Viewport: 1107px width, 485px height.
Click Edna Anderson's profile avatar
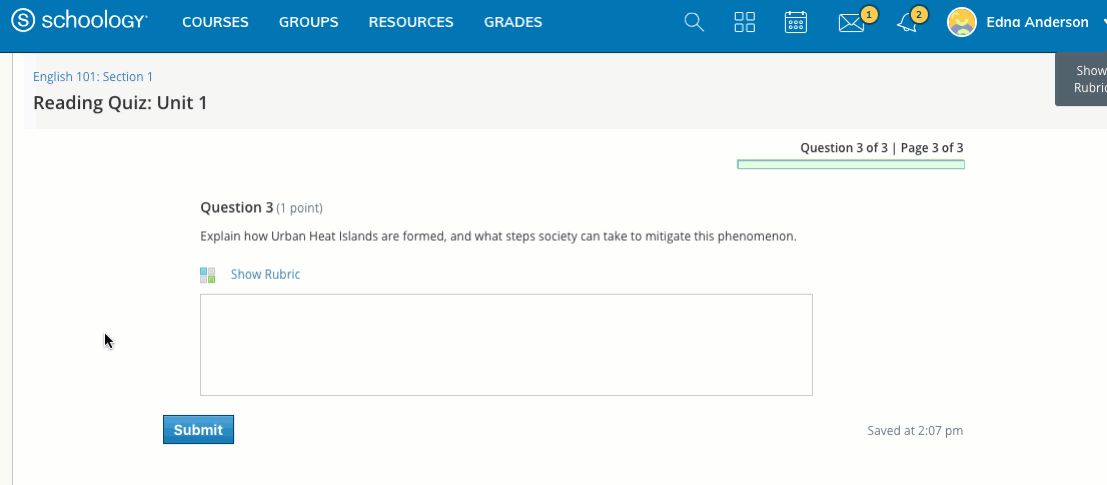point(962,22)
